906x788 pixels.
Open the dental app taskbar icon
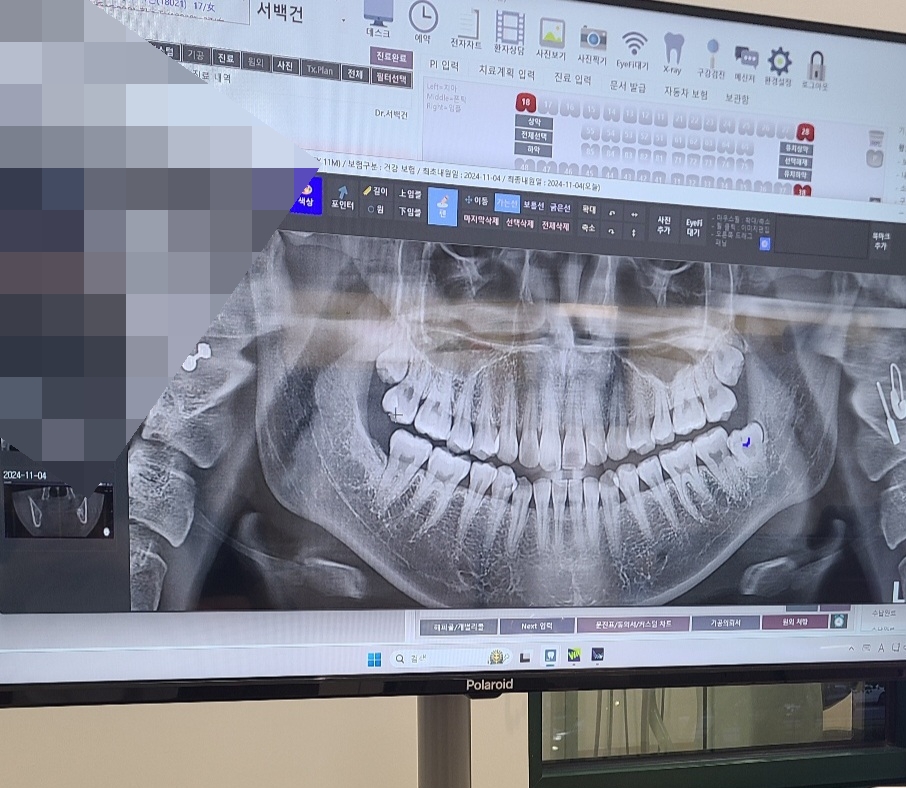pyautogui.click(x=550, y=655)
